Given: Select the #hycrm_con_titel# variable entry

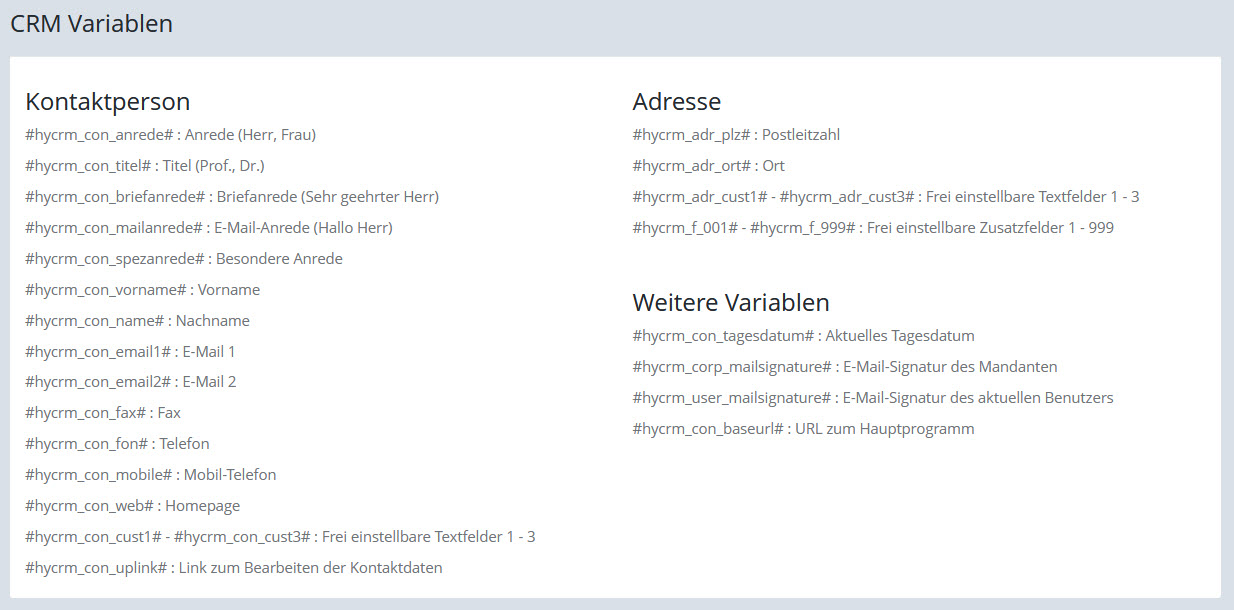Looking at the screenshot, I should click(x=144, y=166).
